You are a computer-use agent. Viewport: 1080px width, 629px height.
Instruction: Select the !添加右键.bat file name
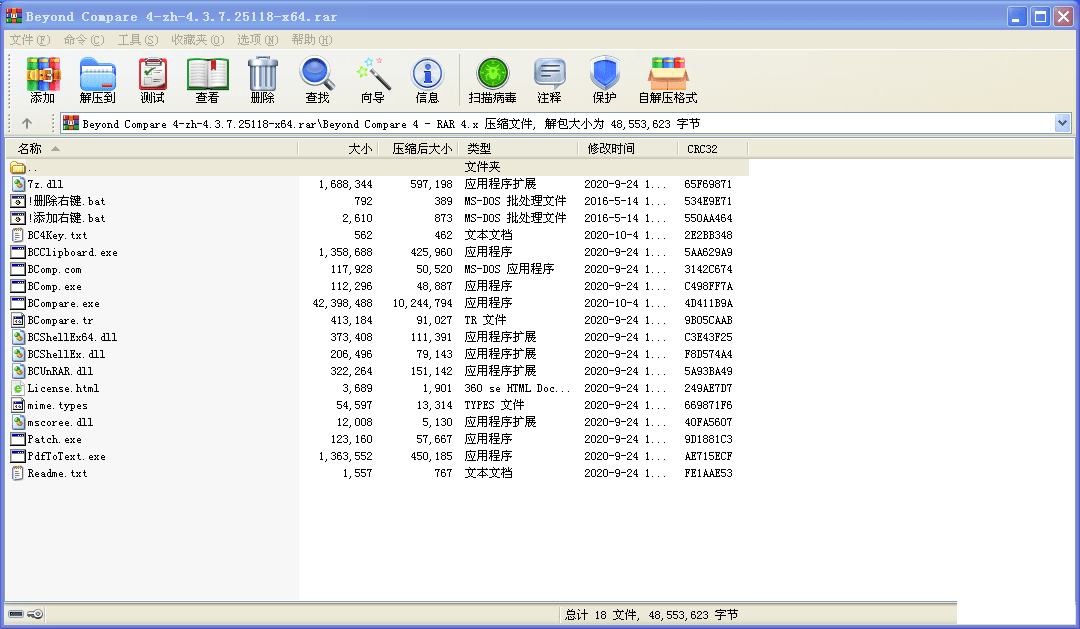(67, 218)
